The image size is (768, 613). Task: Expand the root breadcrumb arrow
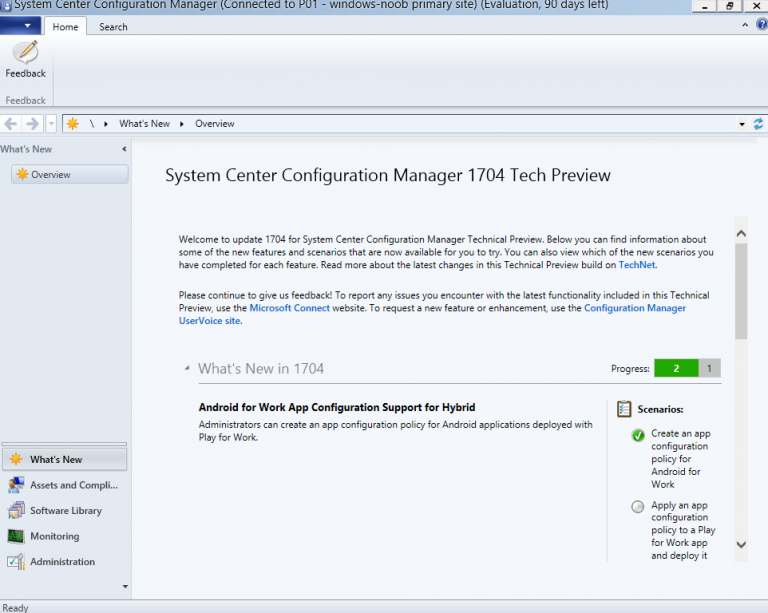click(106, 124)
